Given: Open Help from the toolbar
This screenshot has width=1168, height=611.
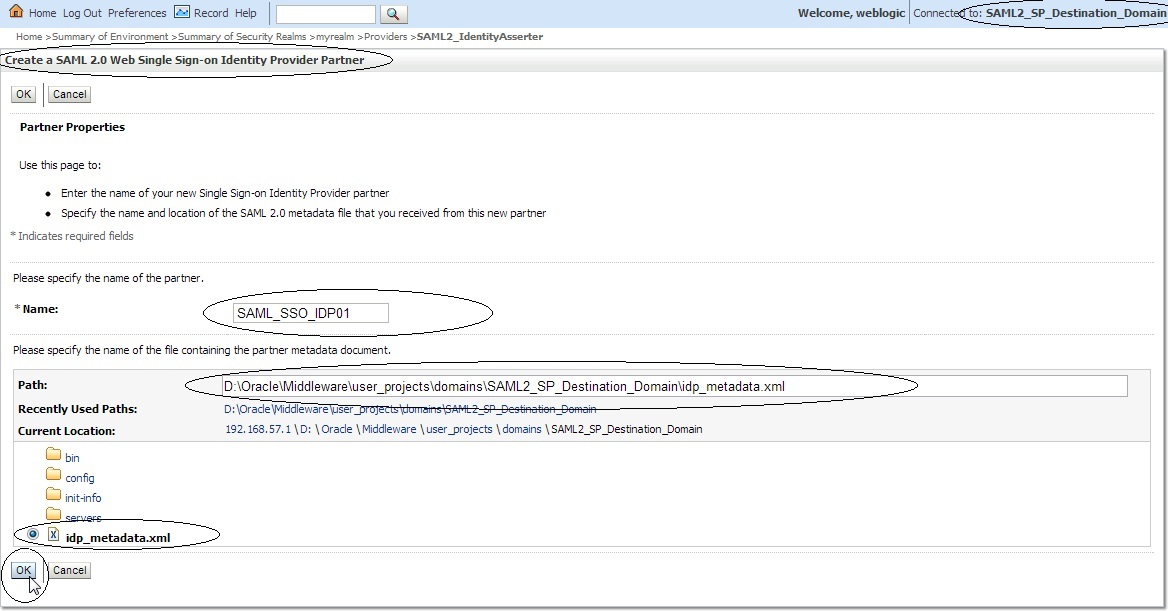Looking at the screenshot, I should (245, 13).
